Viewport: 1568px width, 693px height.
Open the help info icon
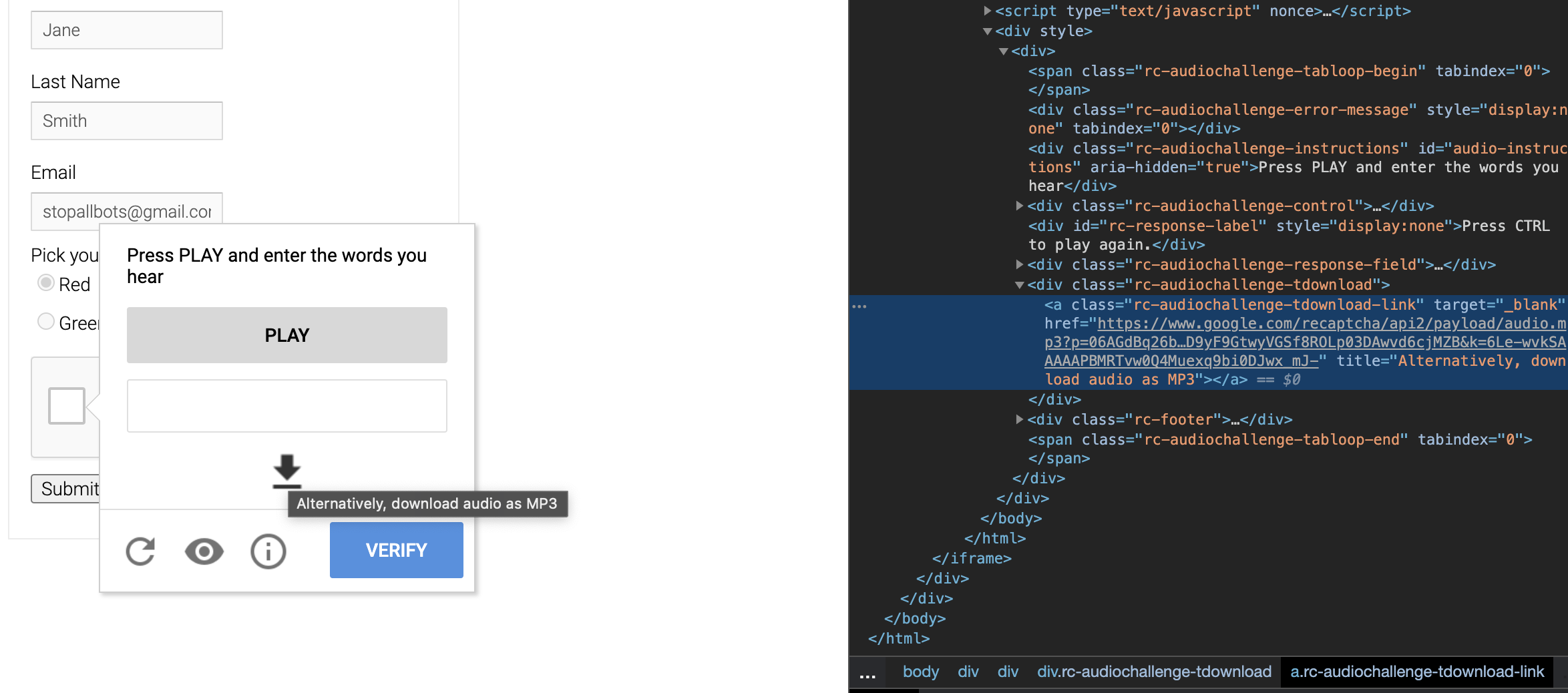pos(268,551)
